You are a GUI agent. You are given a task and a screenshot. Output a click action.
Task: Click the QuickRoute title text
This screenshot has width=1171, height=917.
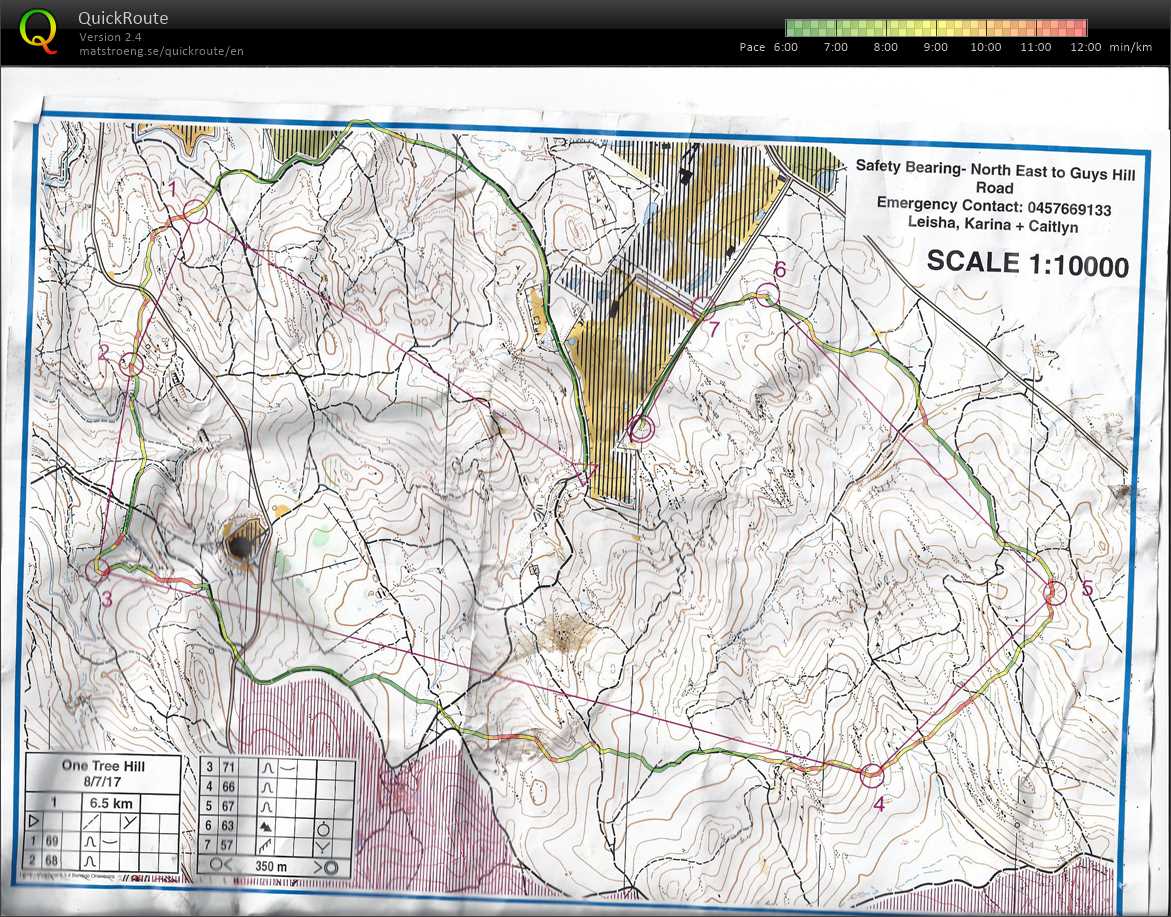point(123,18)
